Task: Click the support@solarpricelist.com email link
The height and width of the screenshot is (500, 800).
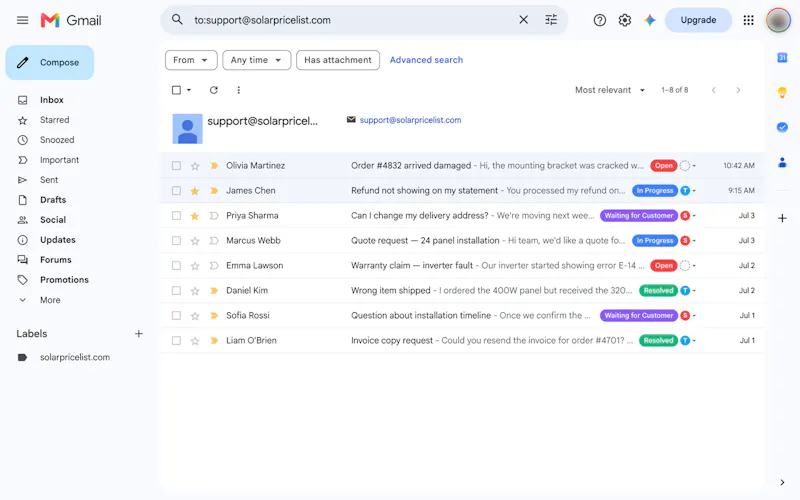Action: (410, 120)
